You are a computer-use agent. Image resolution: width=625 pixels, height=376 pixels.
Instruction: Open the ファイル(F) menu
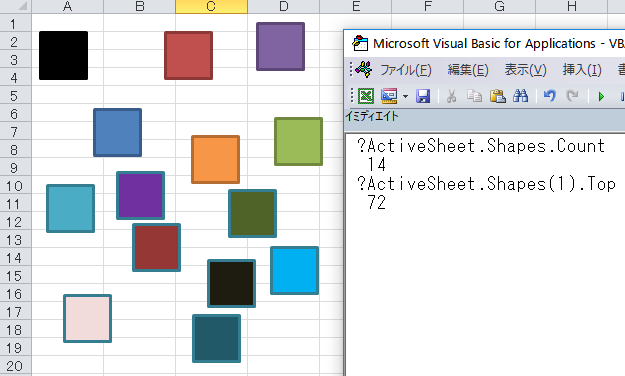coord(406,70)
